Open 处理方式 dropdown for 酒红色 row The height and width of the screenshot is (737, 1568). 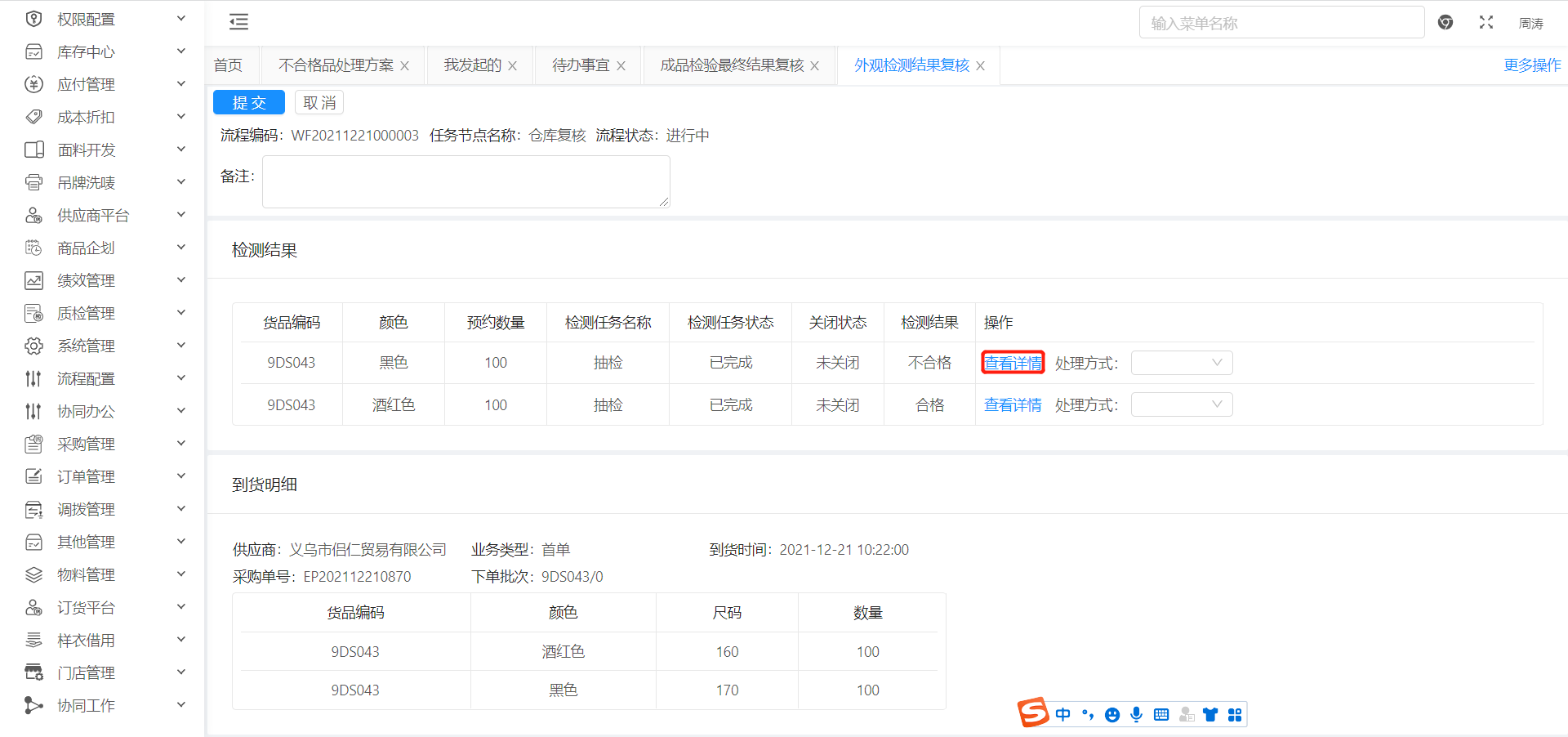click(x=1181, y=405)
